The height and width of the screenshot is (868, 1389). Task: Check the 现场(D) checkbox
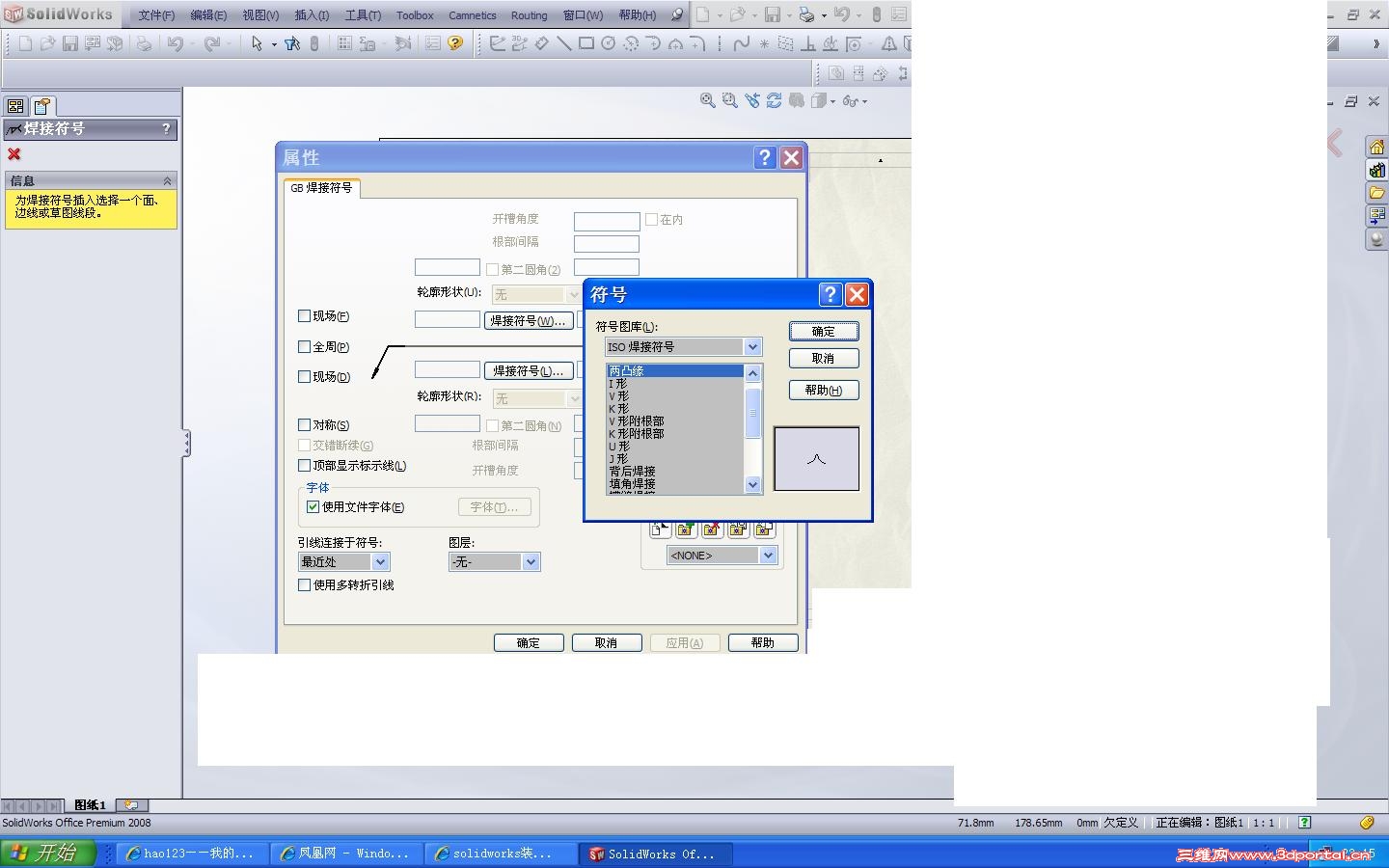(304, 377)
